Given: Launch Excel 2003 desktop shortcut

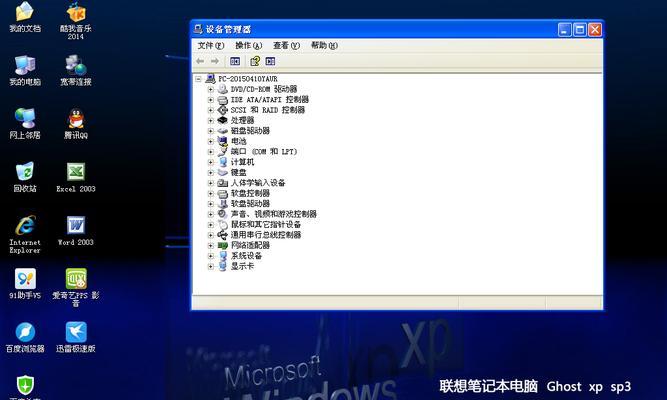Looking at the screenshot, I should [76, 177].
